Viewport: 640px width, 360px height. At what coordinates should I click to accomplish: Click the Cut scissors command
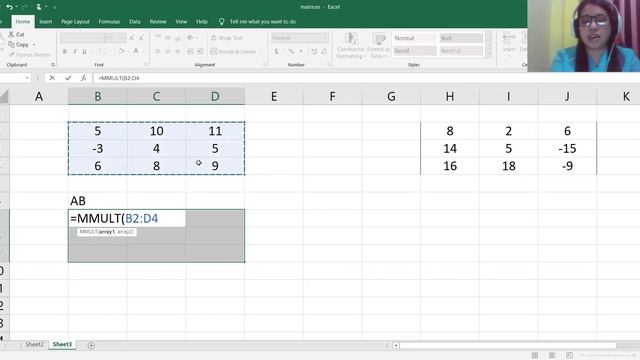tap(16, 34)
